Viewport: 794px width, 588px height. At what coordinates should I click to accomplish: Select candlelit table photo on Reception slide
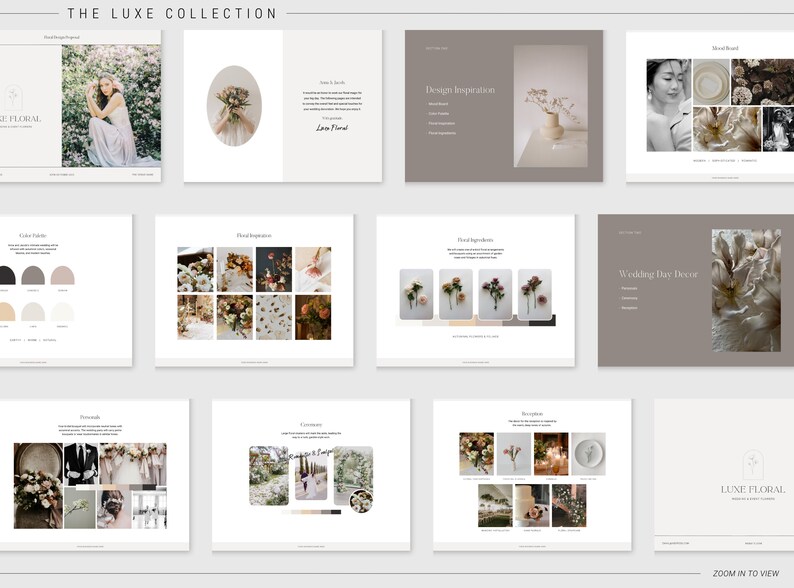pyautogui.click(x=551, y=454)
